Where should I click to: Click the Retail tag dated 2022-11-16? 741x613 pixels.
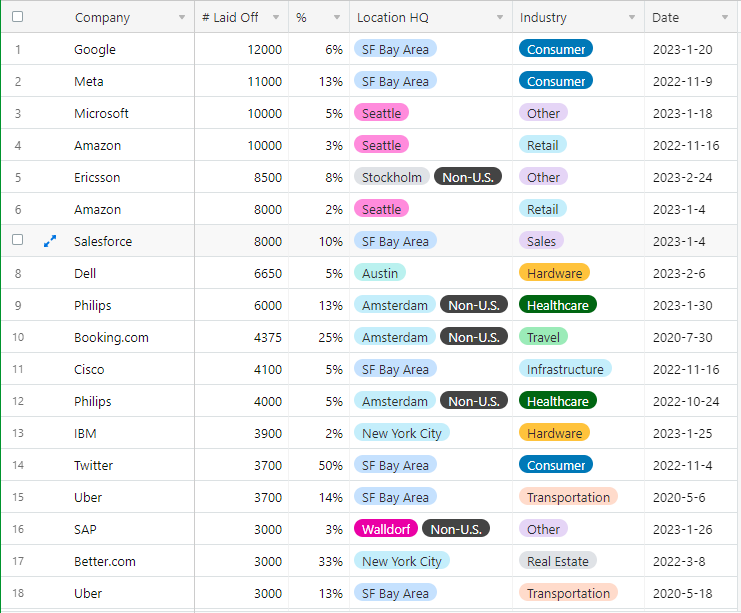point(543,145)
